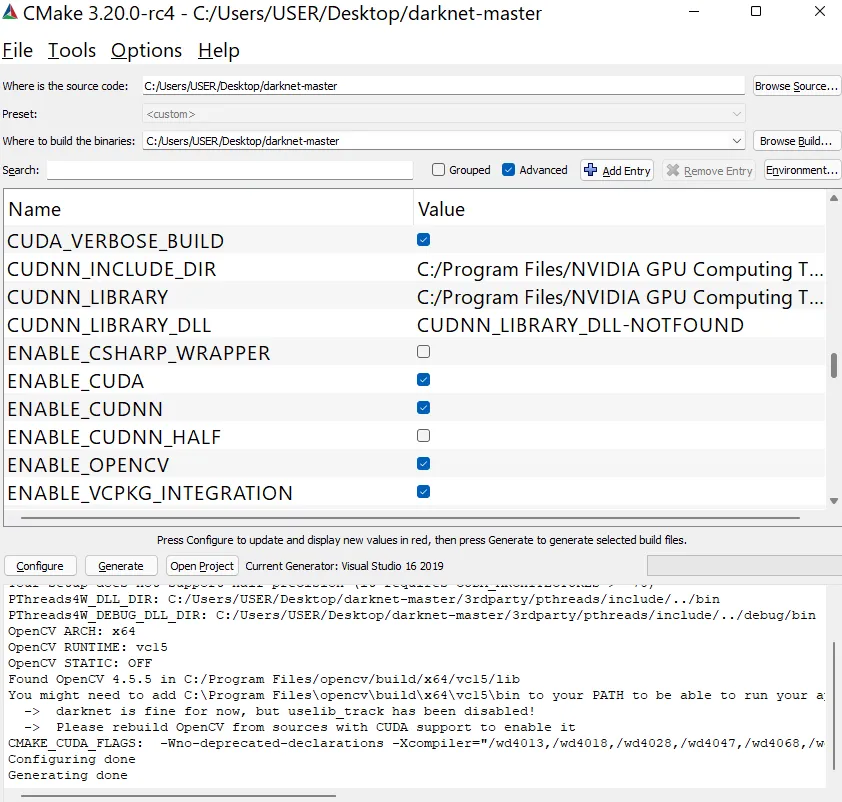Open the Options menu

pyautogui.click(x=147, y=50)
